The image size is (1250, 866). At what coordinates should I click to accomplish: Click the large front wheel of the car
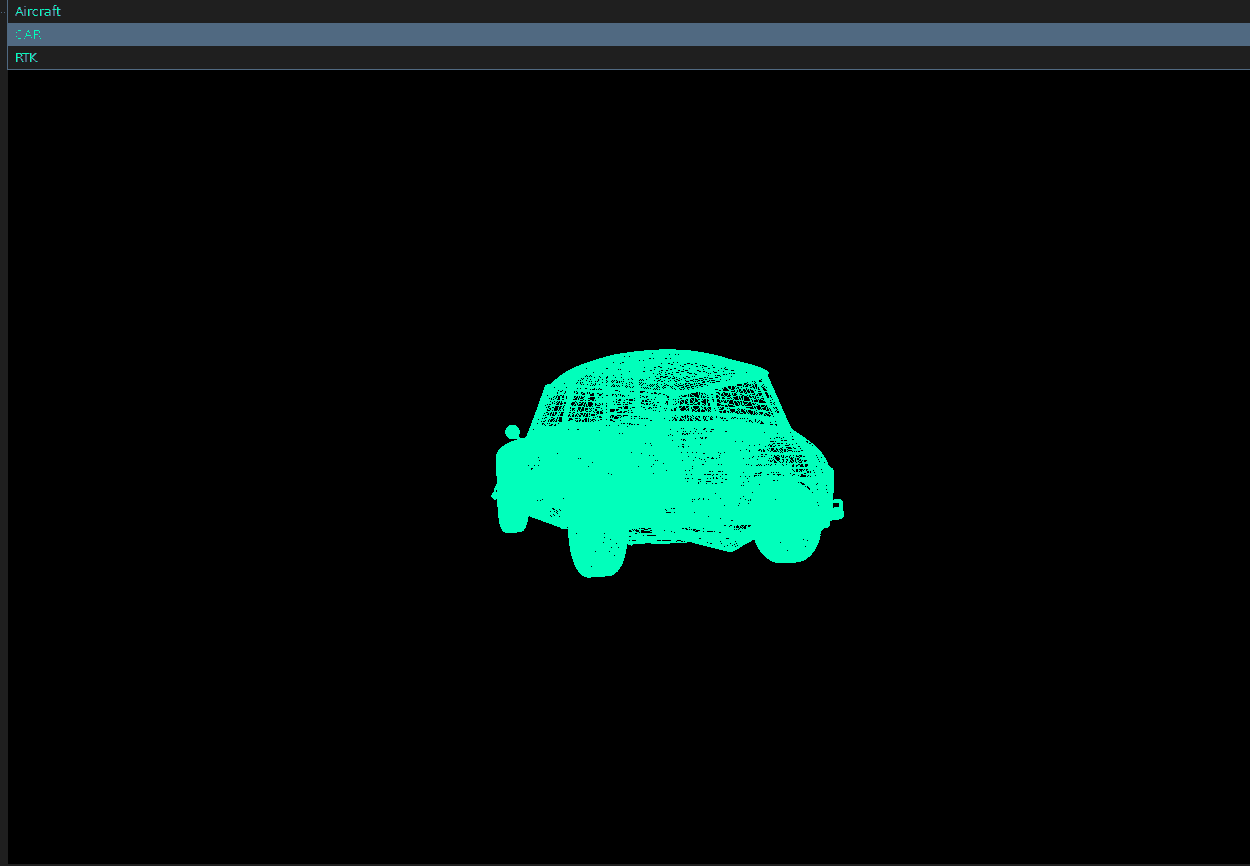[x=597, y=548]
